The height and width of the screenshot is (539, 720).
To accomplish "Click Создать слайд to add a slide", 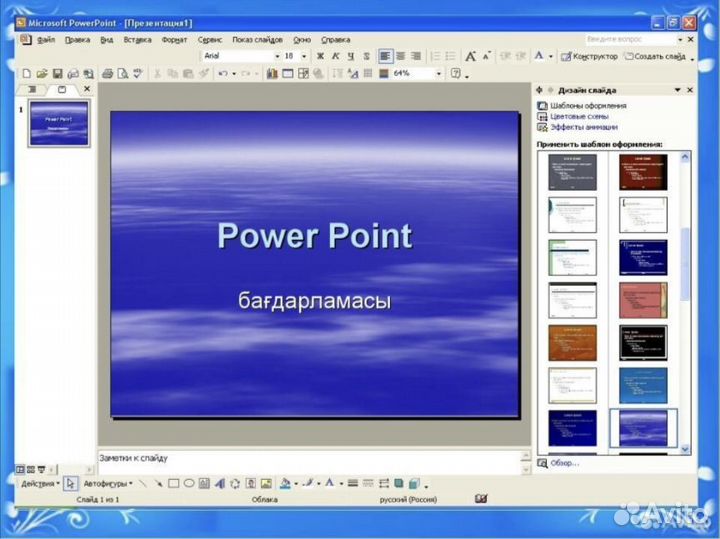I will (655, 56).
